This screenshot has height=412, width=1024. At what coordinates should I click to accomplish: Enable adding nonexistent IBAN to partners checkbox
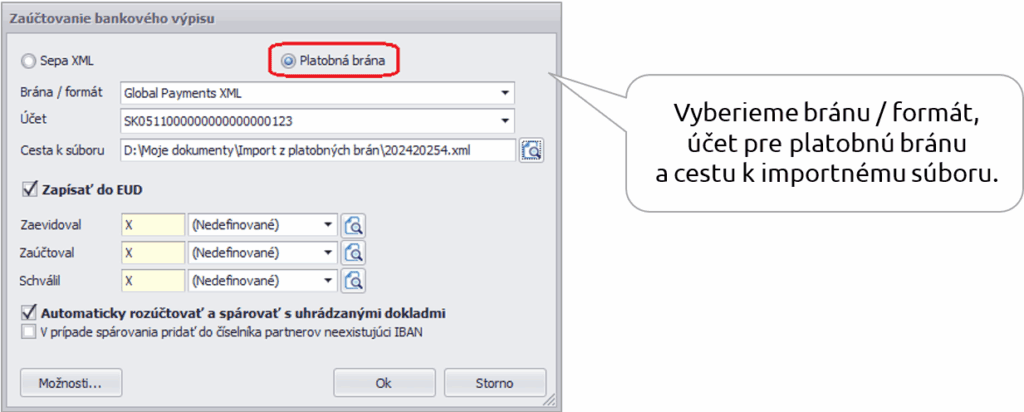pyautogui.click(x=27, y=331)
